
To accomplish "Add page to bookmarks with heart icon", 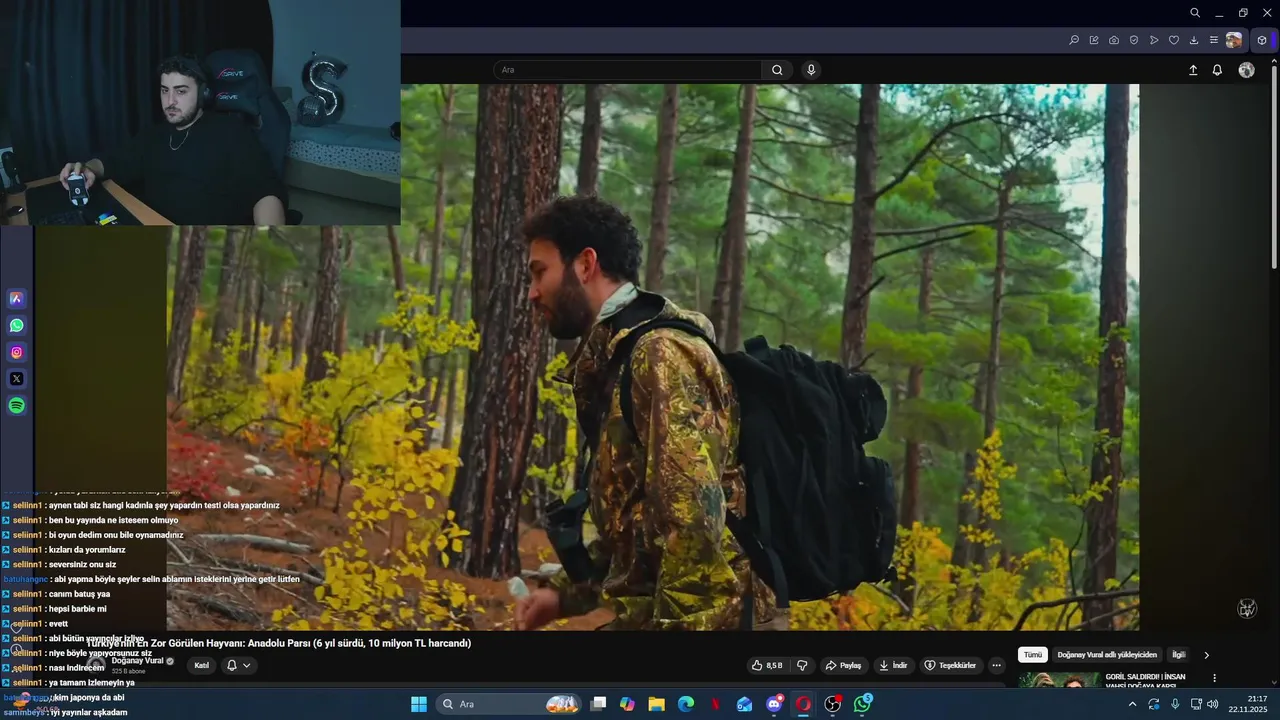I will click(x=1174, y=40).
